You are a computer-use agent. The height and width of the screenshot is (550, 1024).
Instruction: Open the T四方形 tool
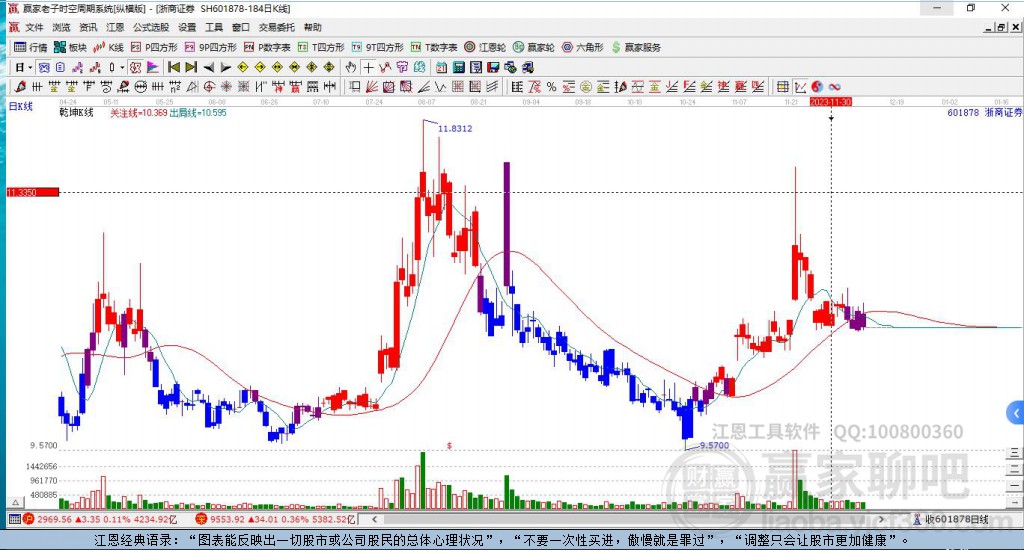coord(321,47)
